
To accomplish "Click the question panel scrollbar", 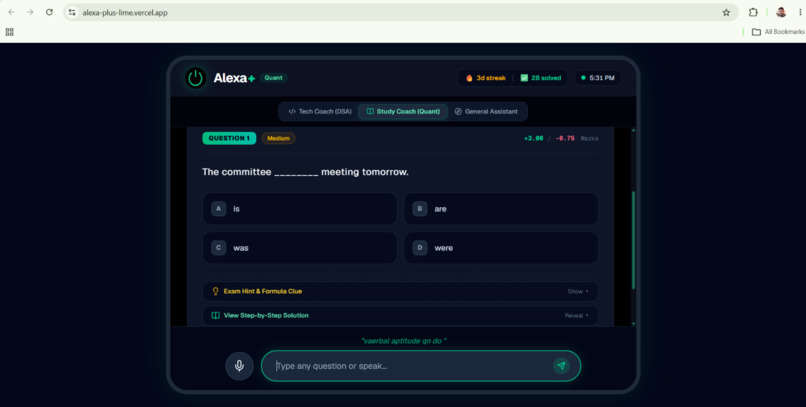I will pos(633,240).
